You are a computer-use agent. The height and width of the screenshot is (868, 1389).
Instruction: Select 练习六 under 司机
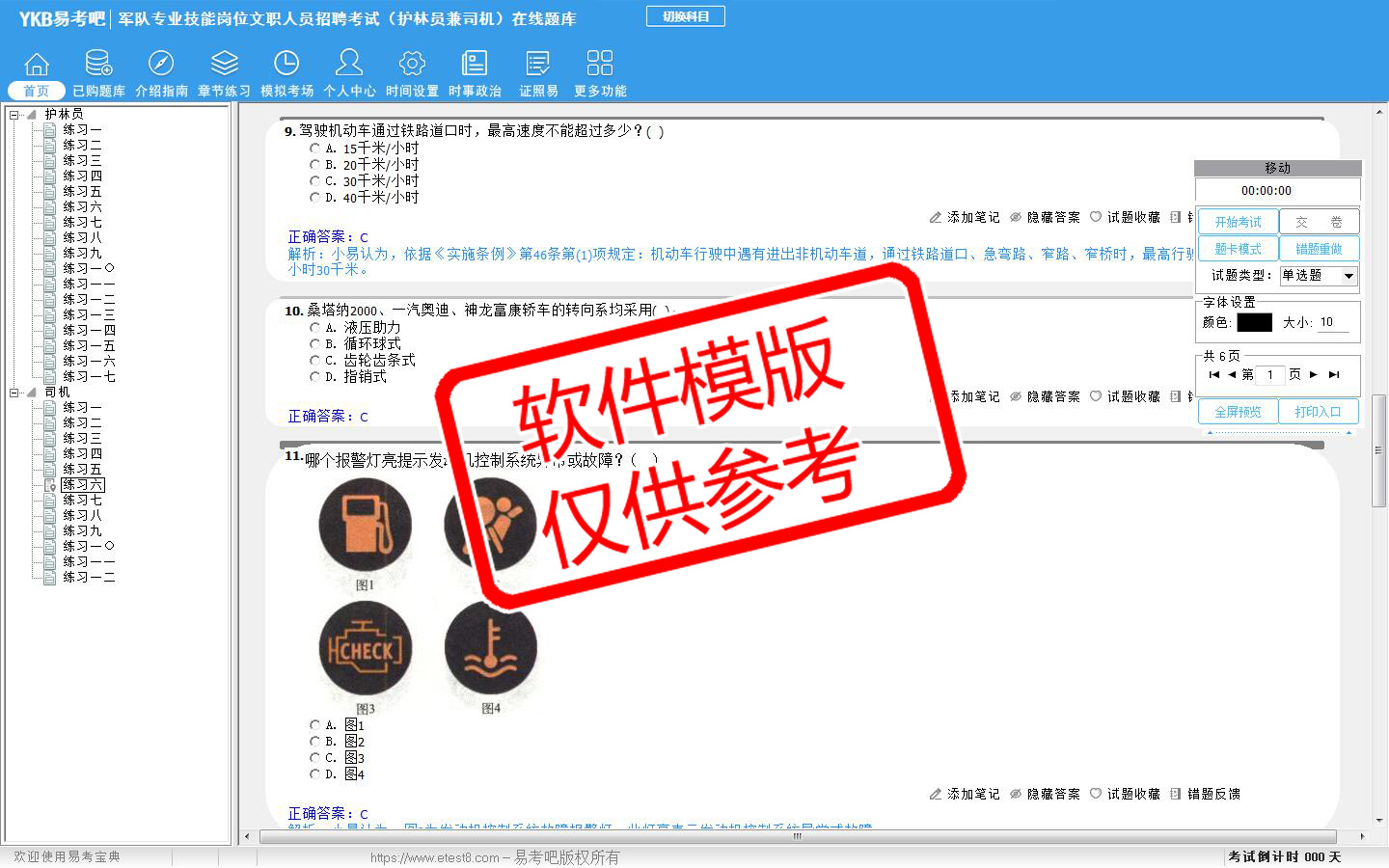click(83, 485)
